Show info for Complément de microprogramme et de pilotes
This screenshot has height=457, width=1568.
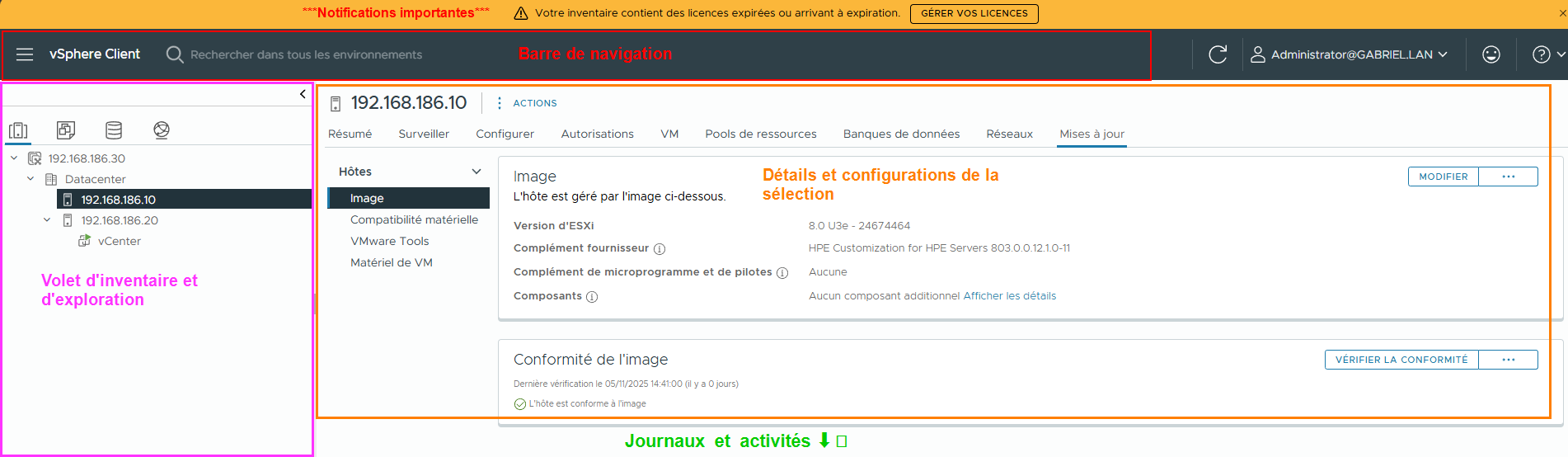coord(782,273)
